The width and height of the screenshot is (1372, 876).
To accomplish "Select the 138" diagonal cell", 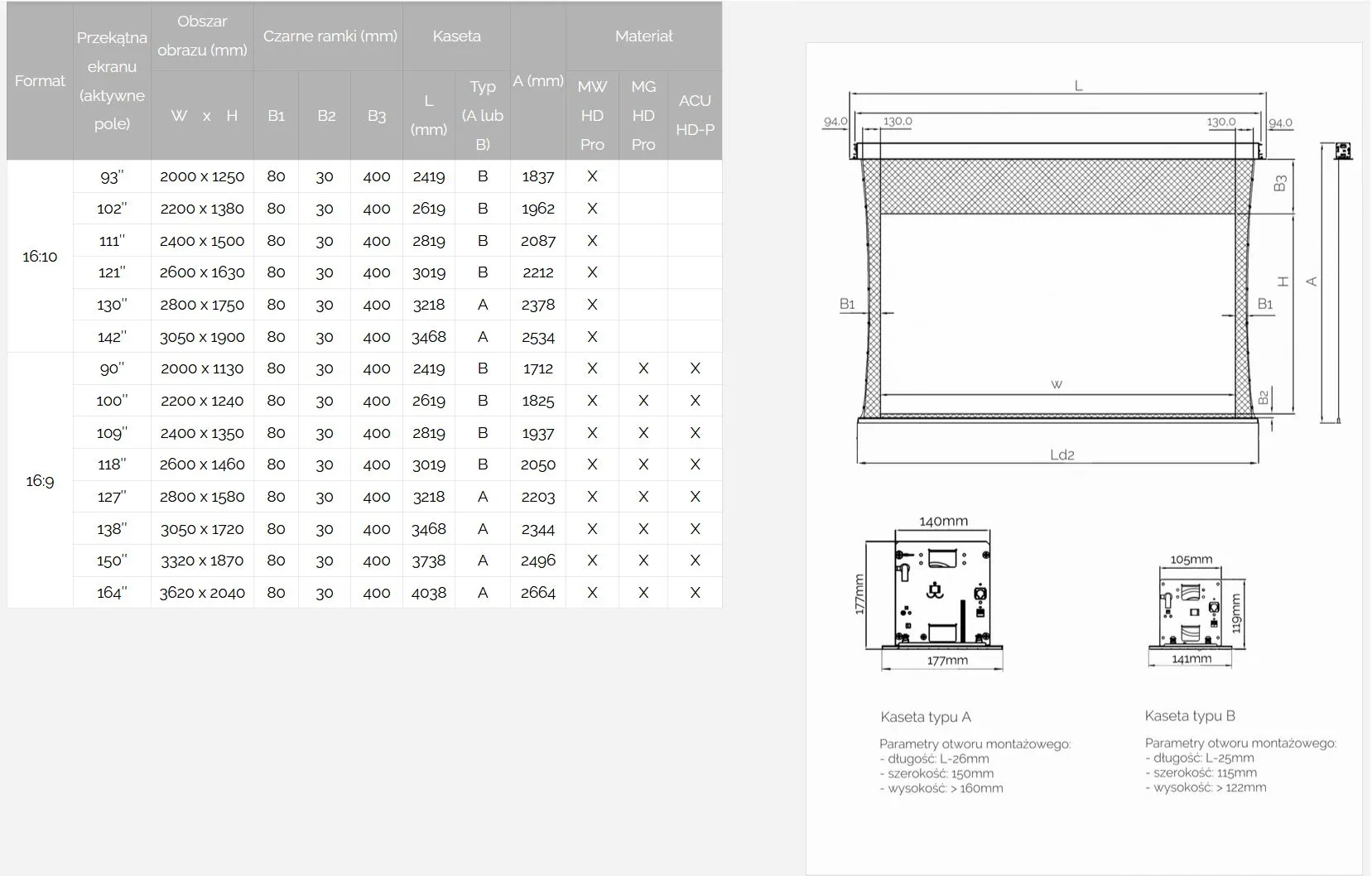I will (x=112, y=529).
